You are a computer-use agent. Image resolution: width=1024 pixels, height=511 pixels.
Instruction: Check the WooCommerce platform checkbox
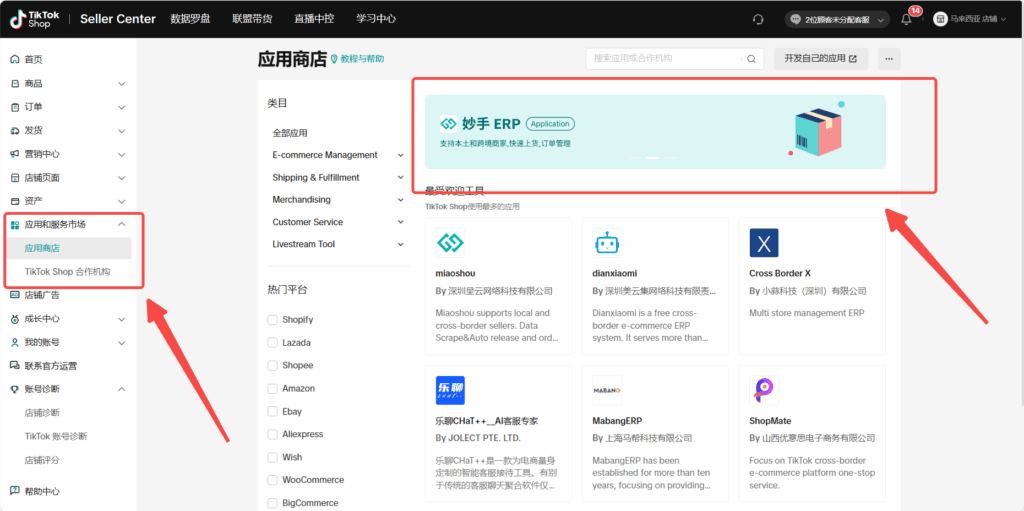(x=272, y=480)
